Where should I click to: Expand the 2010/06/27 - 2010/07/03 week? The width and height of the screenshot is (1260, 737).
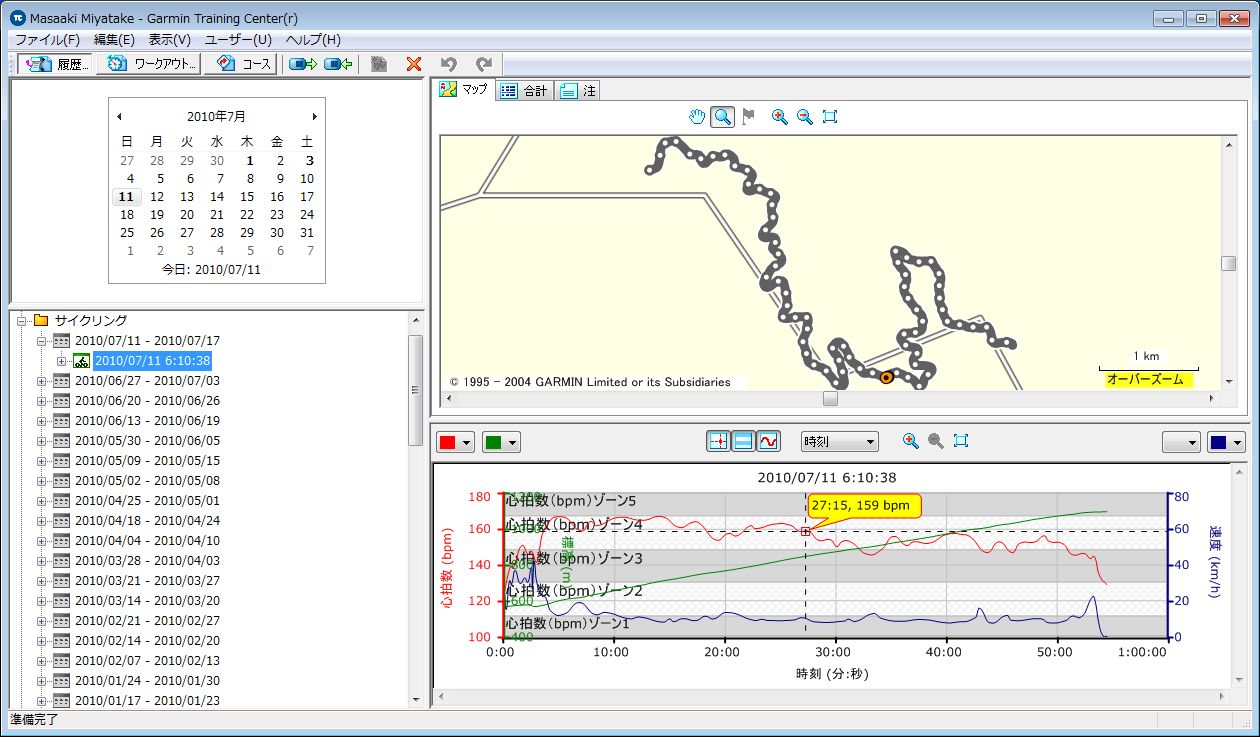[x=42, y=381]
